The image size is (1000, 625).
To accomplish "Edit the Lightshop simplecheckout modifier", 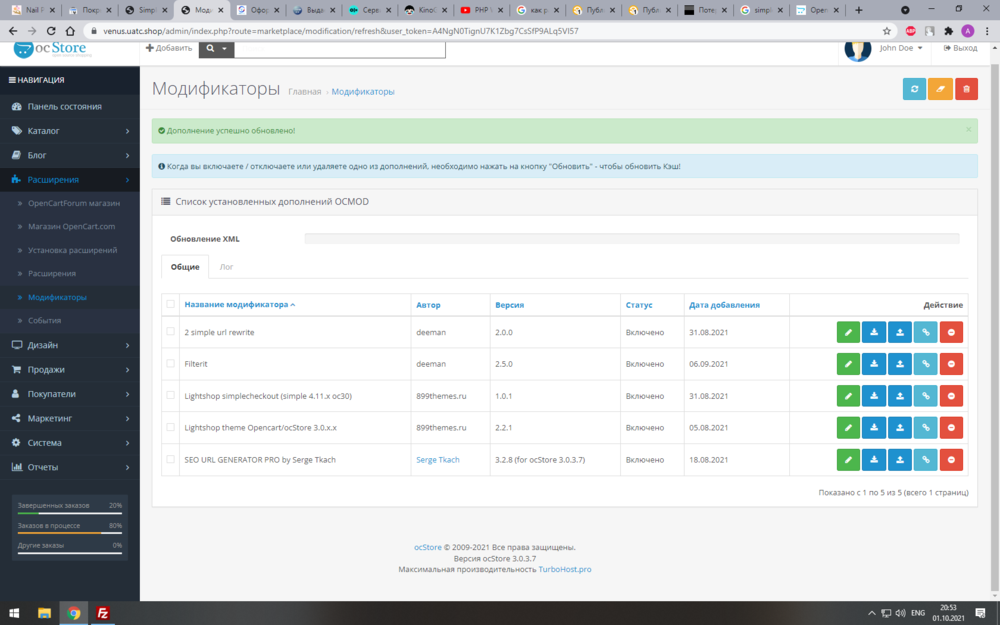I will click(848, 396).
